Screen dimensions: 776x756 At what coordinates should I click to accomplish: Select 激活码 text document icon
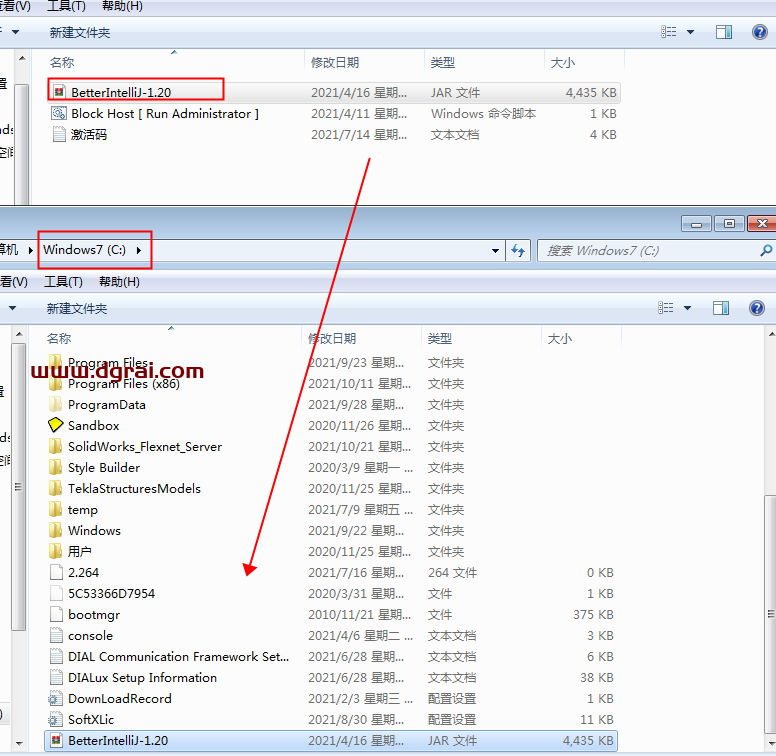tap(59, 134)
